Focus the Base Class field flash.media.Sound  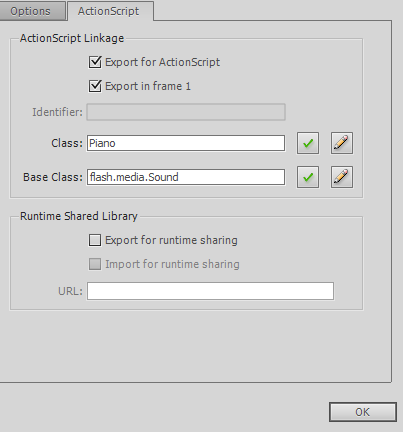186,177
